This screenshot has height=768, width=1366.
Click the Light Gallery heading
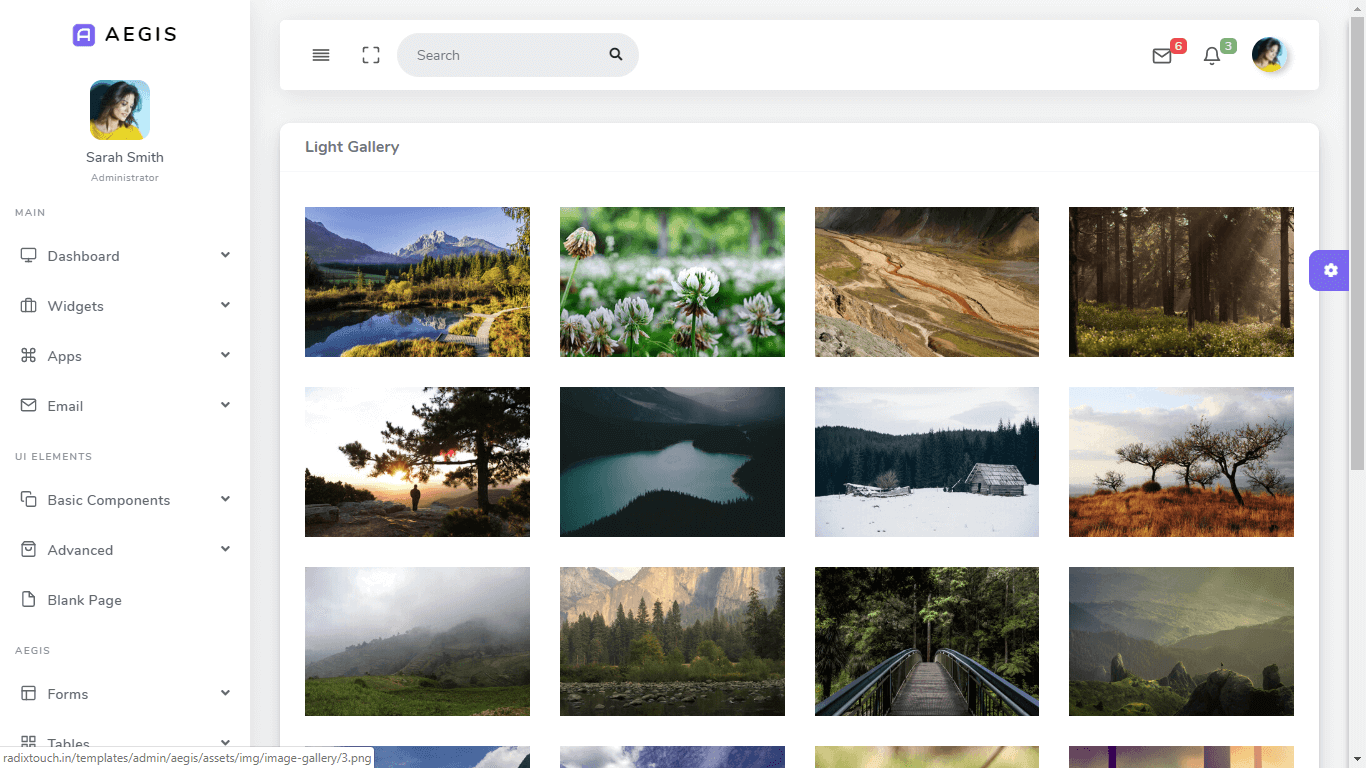pyautogui.click(x=352, y=147)
